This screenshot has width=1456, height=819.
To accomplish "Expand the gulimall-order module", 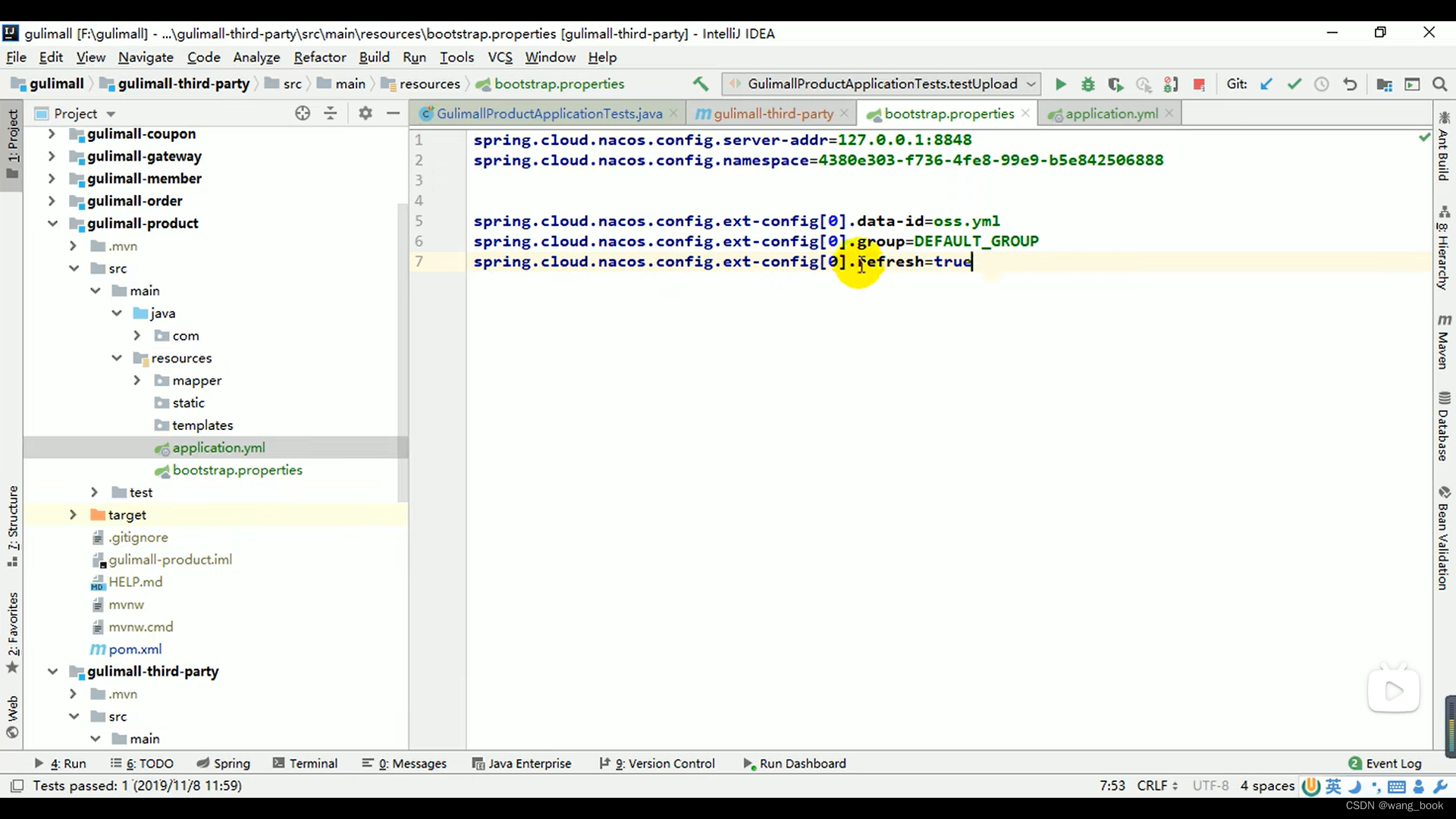I will click(51, 201).
